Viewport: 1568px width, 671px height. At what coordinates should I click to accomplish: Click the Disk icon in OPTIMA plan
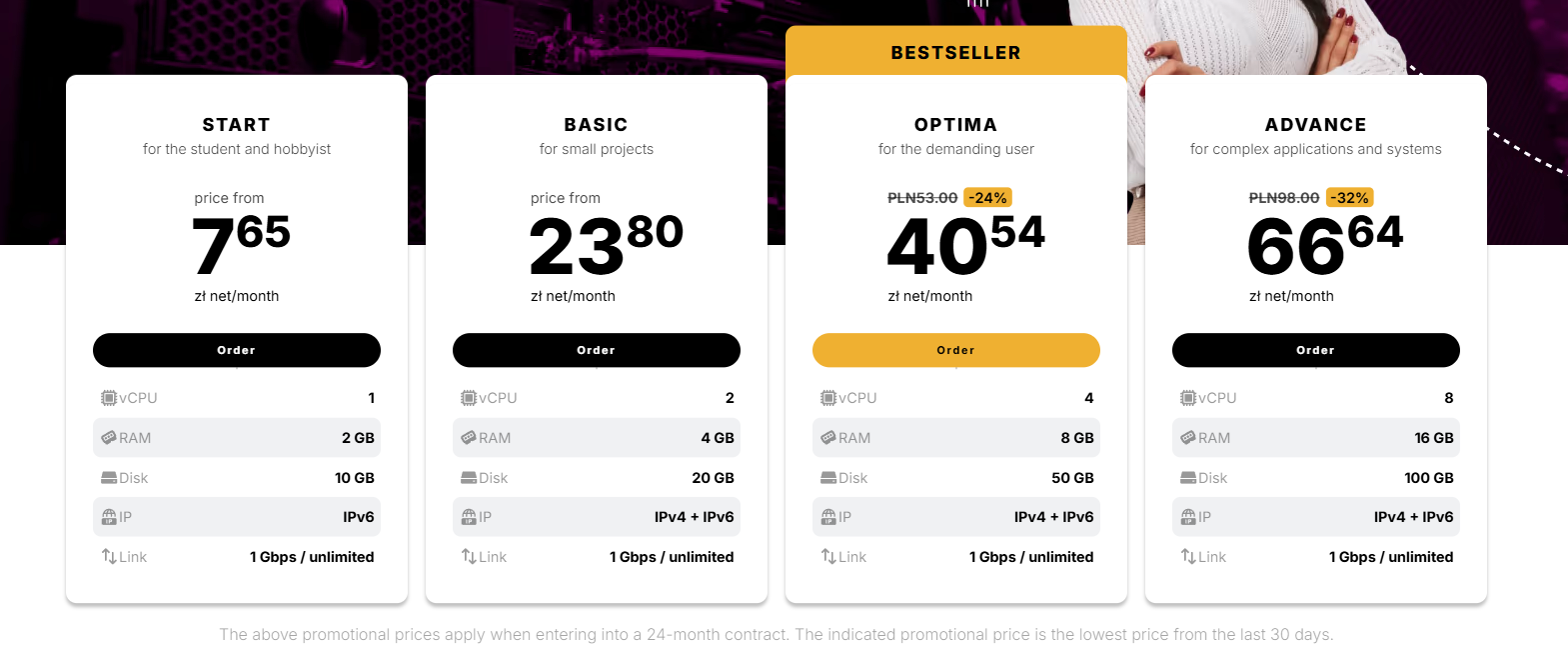pos(828,478)
